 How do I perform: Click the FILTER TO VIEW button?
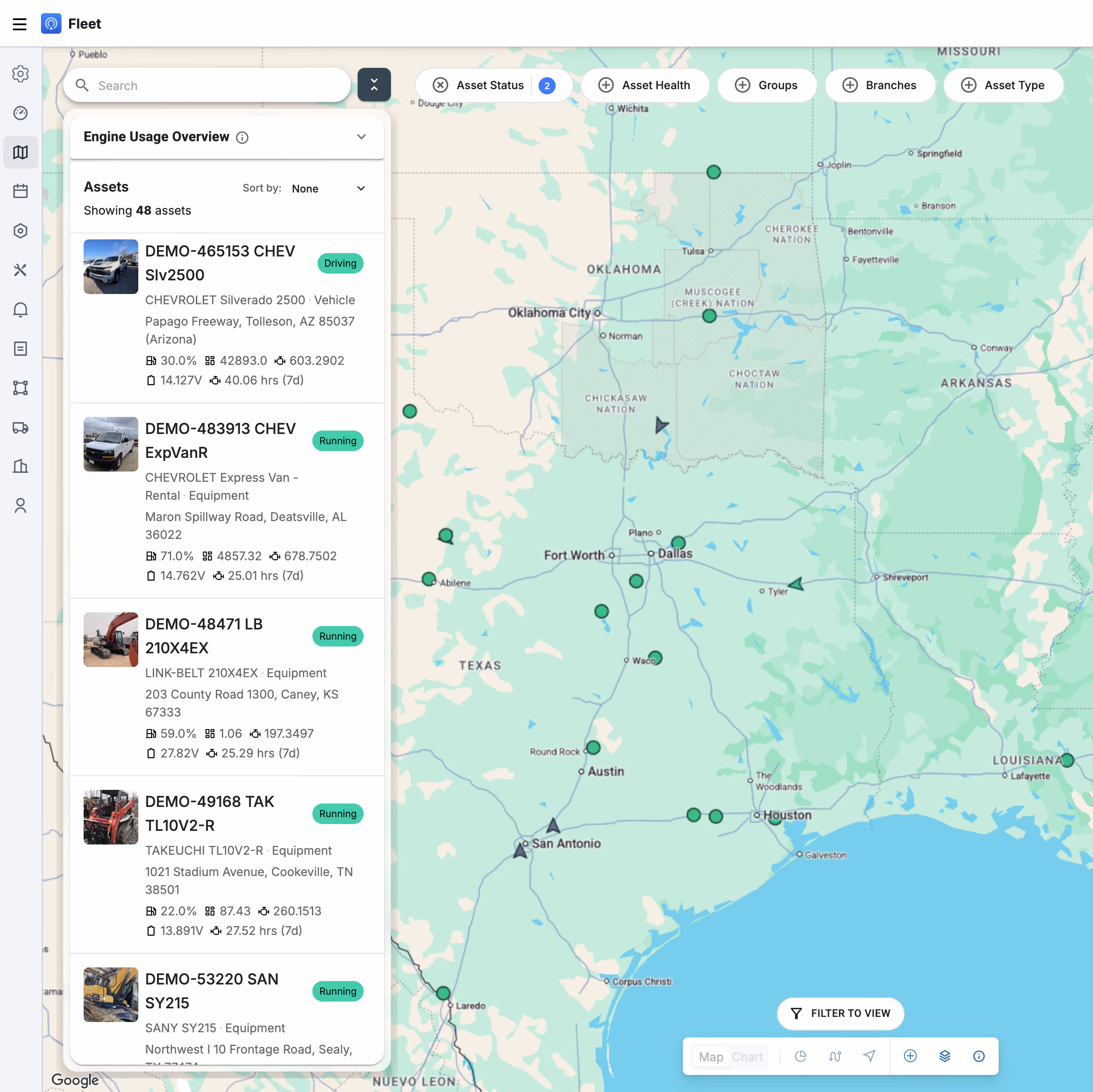click(x=841, y=1013)
